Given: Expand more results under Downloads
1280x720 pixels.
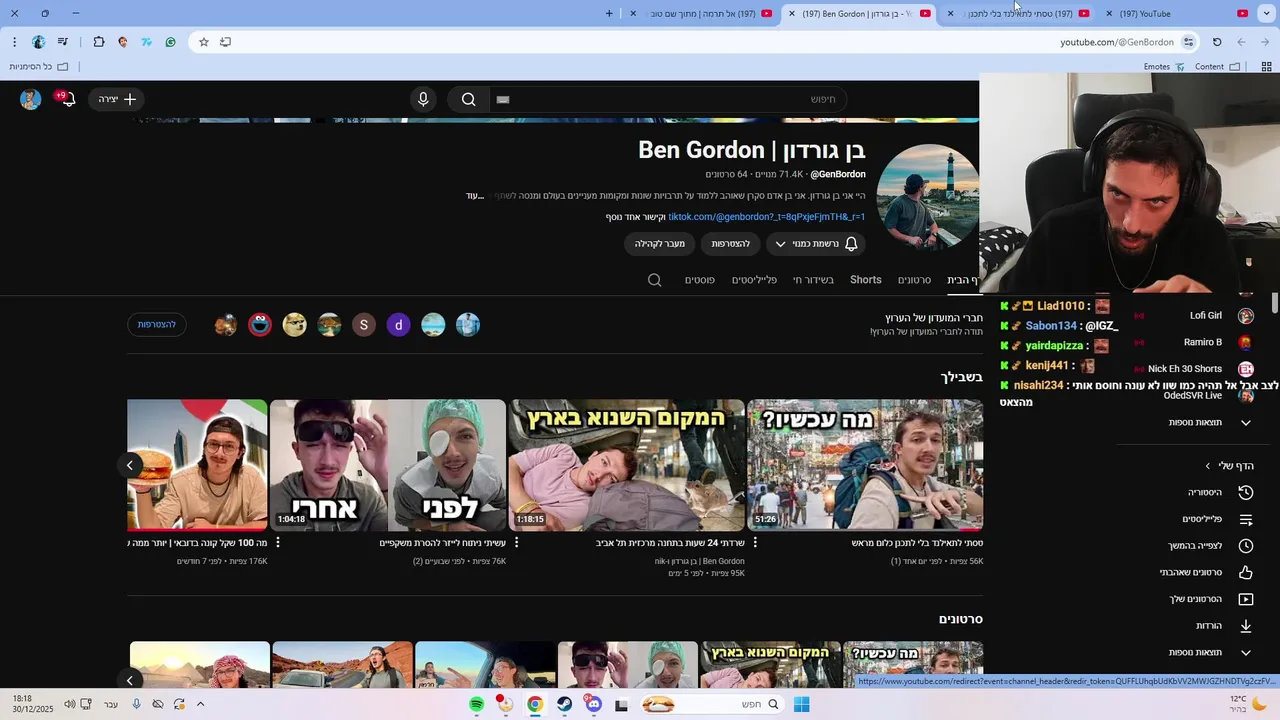Looking at the screenshot, I should click(1210, 652).
